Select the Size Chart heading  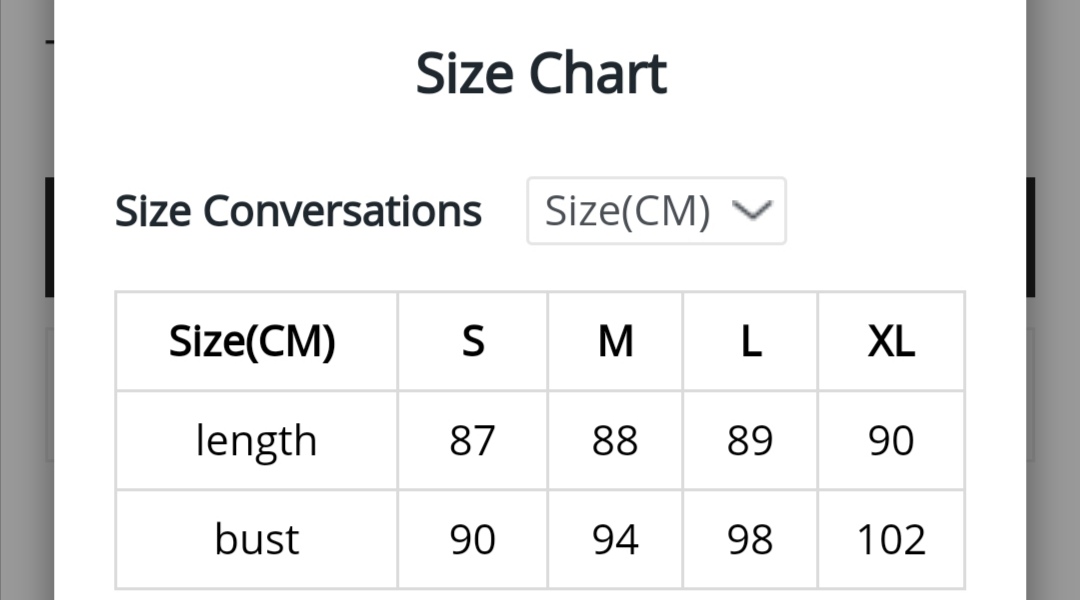click(x=541, y=74)
